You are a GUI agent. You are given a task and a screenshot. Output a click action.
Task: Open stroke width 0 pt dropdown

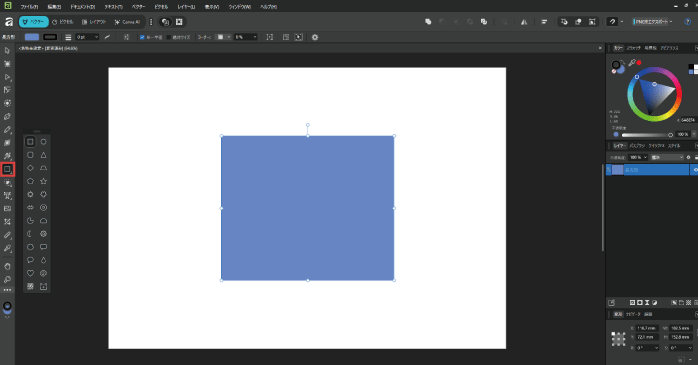(x=97, y=37)
